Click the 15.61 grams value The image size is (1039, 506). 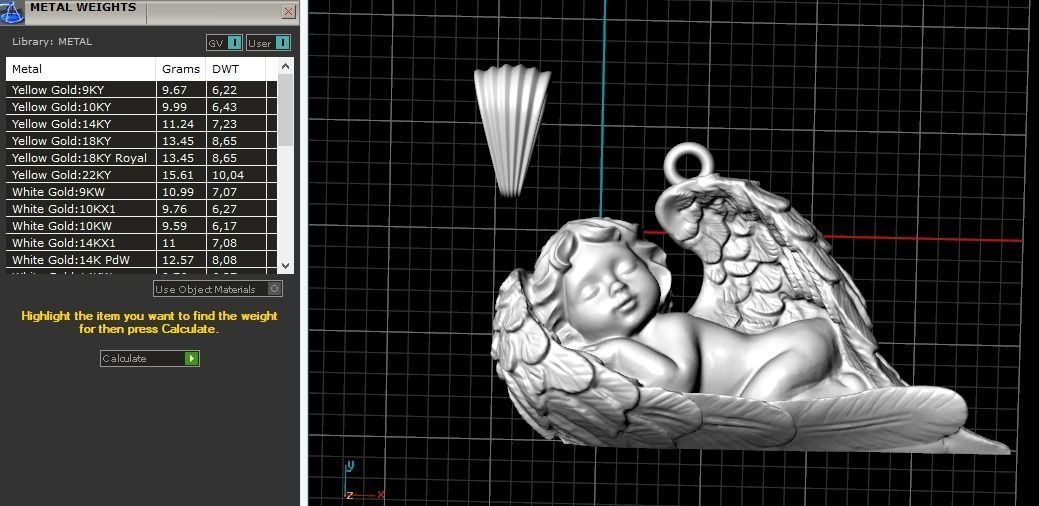(x=176, y=175)
